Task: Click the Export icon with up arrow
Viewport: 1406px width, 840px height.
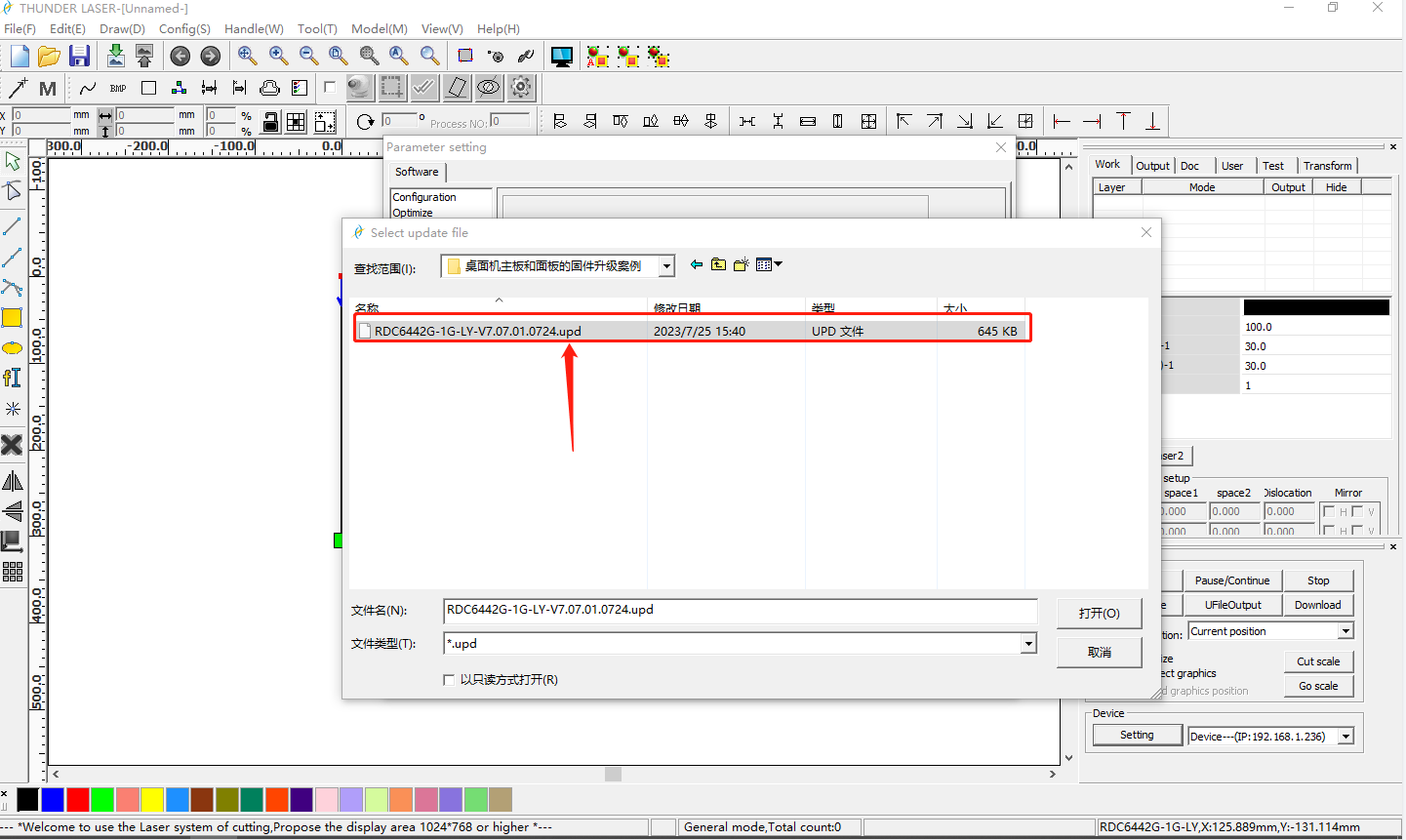Action: pos(144,56)
